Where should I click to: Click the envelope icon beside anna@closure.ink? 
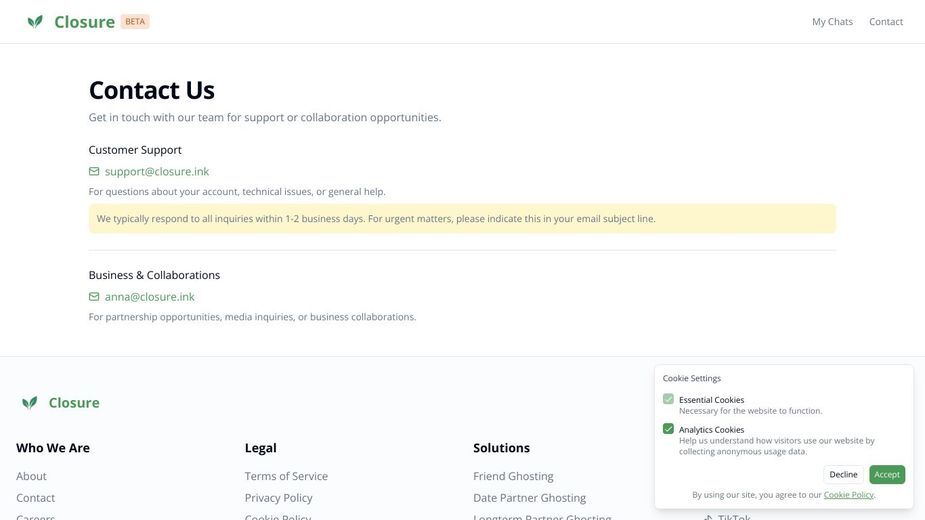point(94,296)
